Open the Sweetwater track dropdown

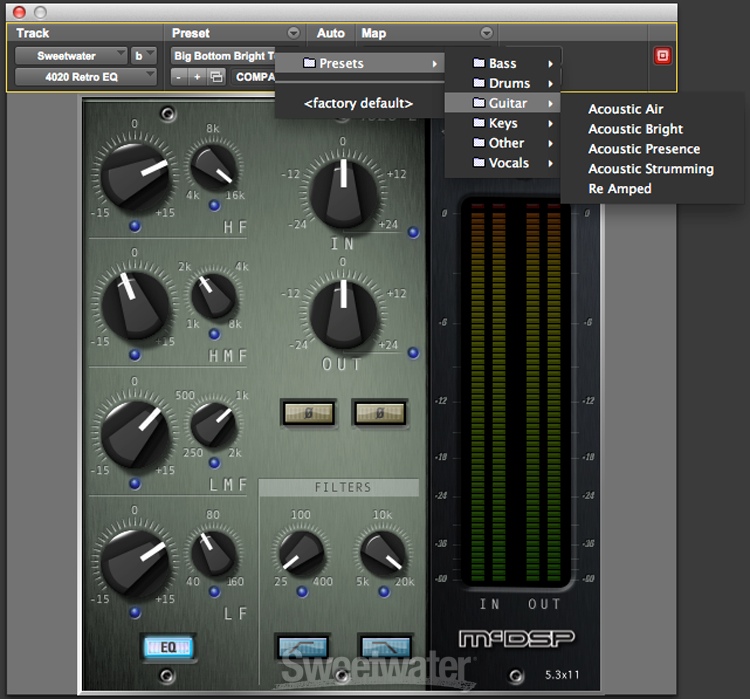click(x=71, y=56)
